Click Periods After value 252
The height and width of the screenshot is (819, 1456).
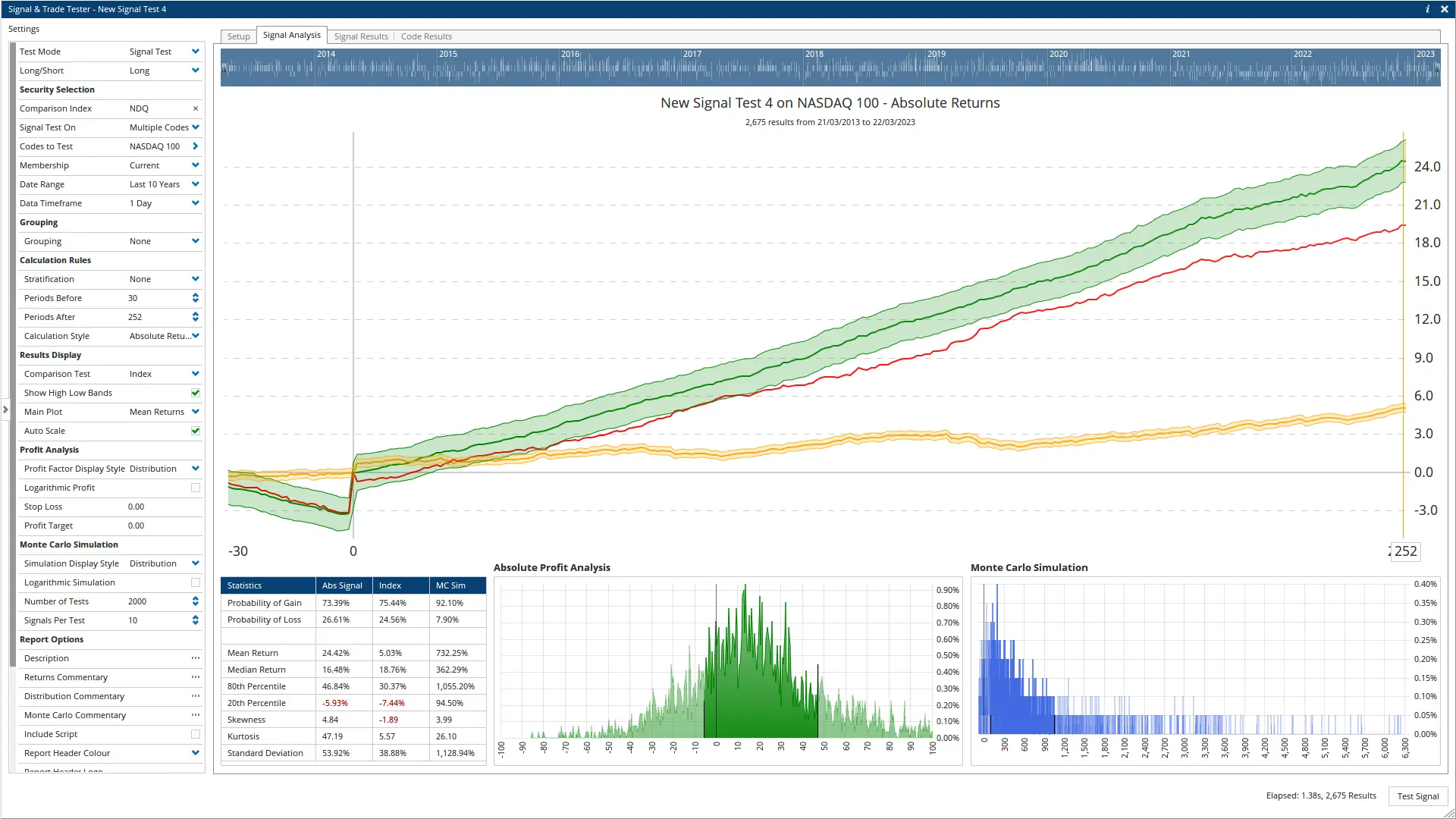[135, 317]
